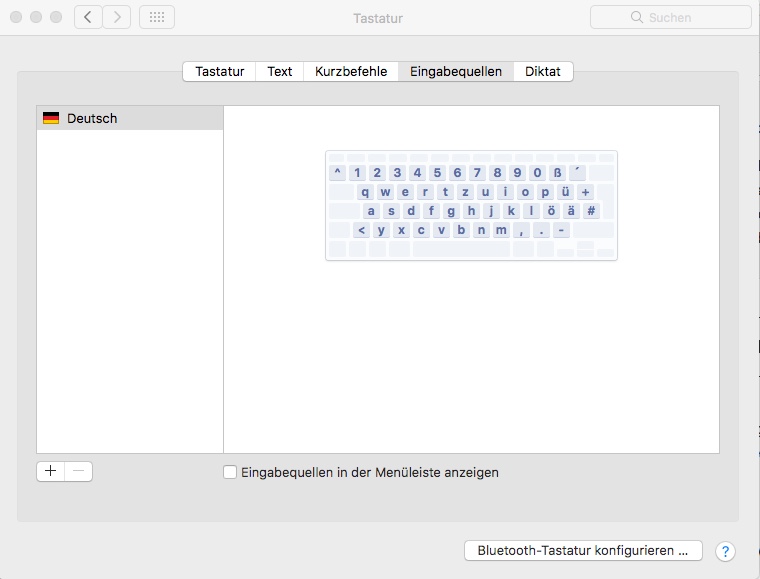The image size is (760, 579).
Task: Click the ß key in the keyboard preview
Action: pyautogui.click(x=557, y=172)
